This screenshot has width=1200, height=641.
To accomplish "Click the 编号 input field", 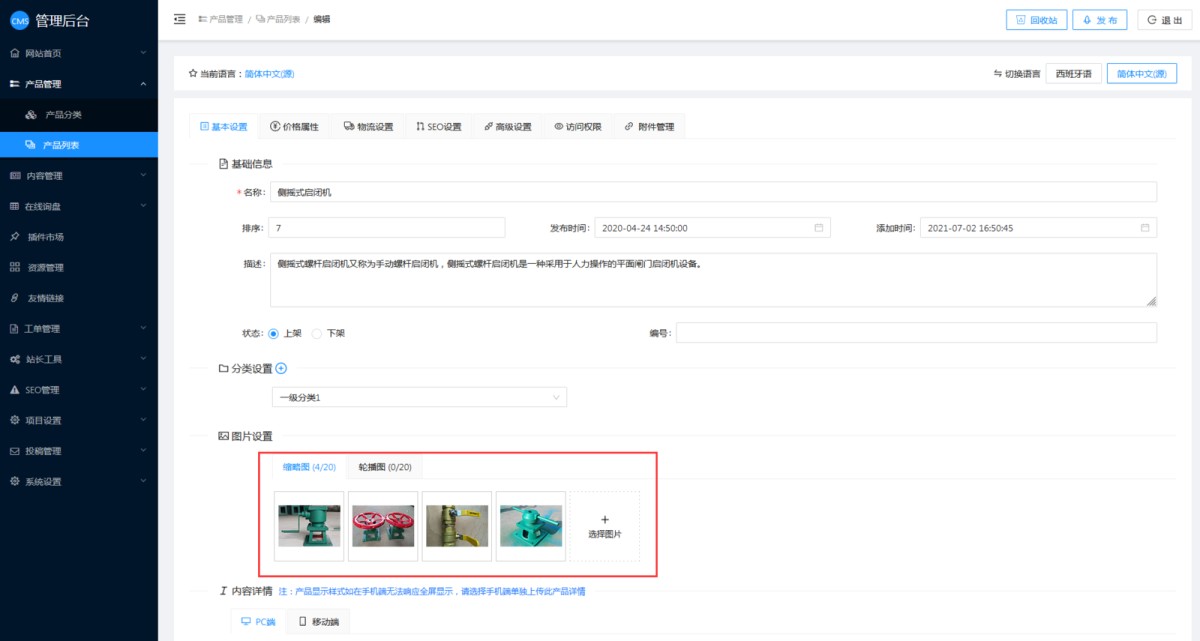I will coord(916,333).
